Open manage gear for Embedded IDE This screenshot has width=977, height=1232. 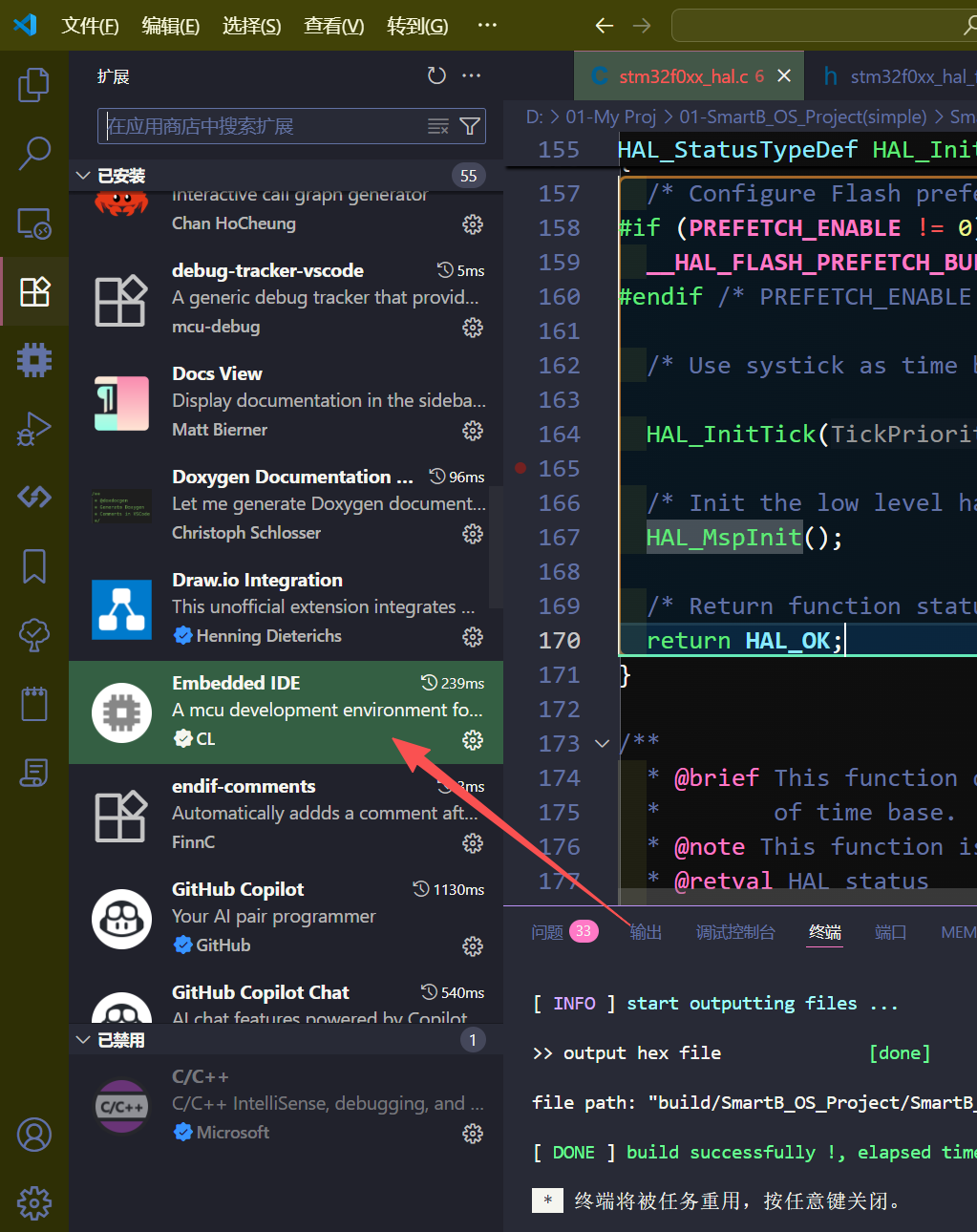pos(473,740)
